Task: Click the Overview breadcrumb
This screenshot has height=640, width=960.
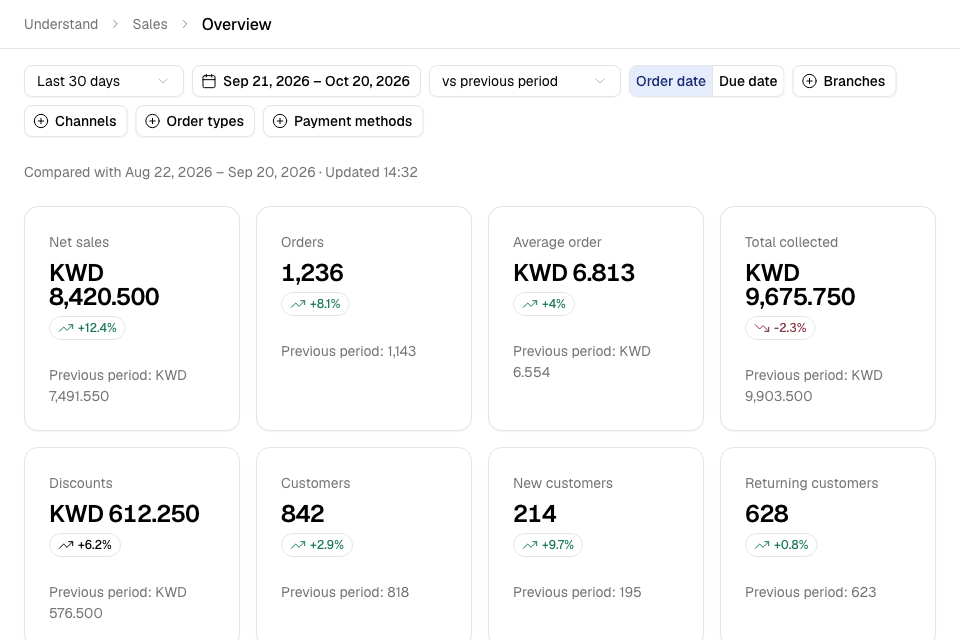Action: coord(236,24)
